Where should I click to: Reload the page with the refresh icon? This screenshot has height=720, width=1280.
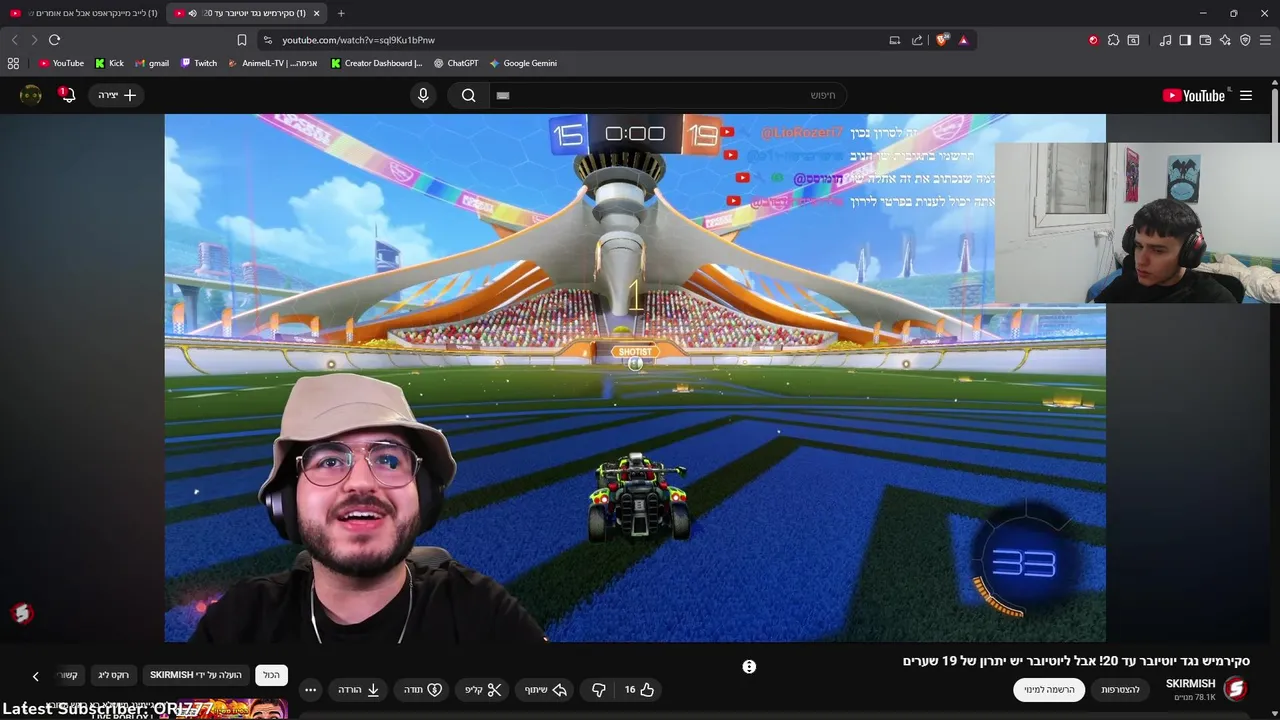[x=54, y=40]
